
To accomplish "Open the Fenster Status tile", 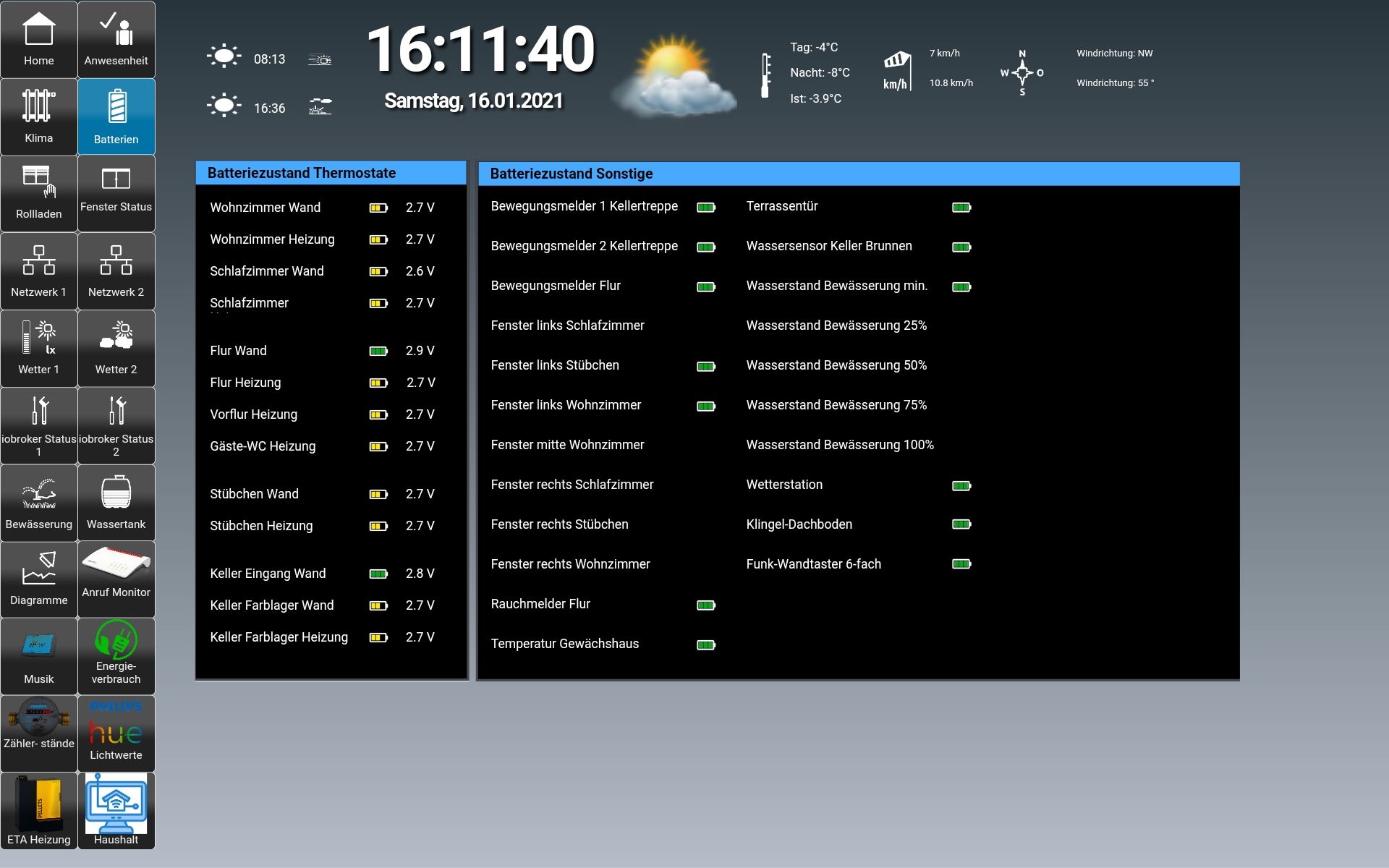I will click(x=116, y=194).
